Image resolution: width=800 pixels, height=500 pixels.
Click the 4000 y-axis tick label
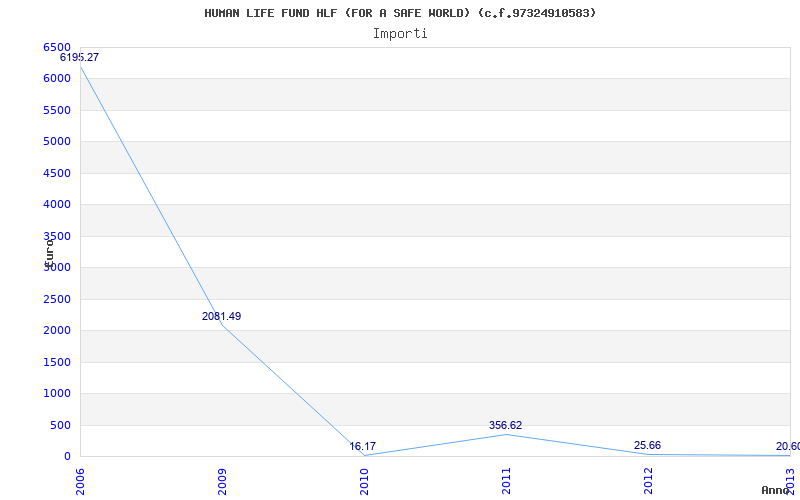tap(57, 205)
